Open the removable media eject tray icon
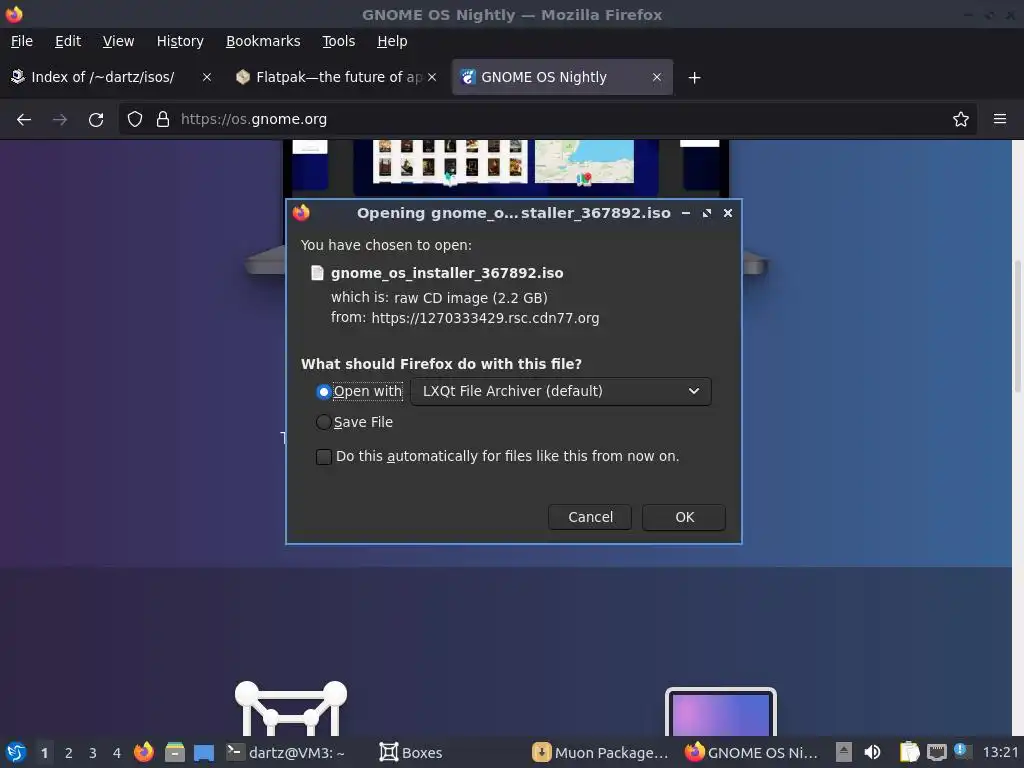1024x768 pixels. pos(844,753)
